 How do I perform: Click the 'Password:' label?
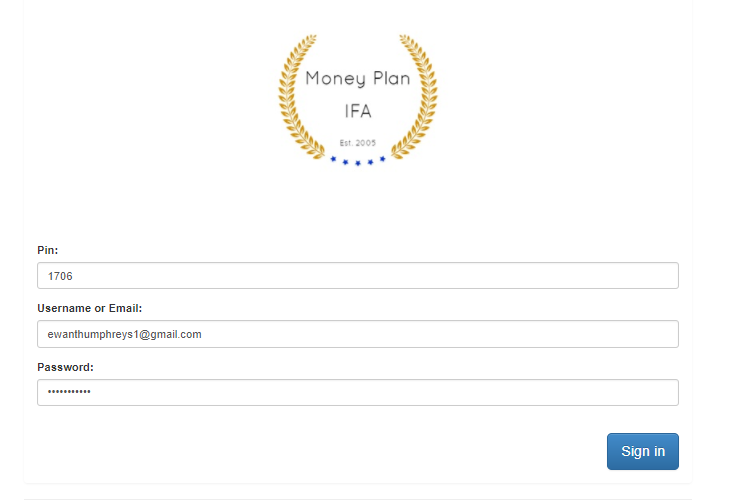[65, 367]
